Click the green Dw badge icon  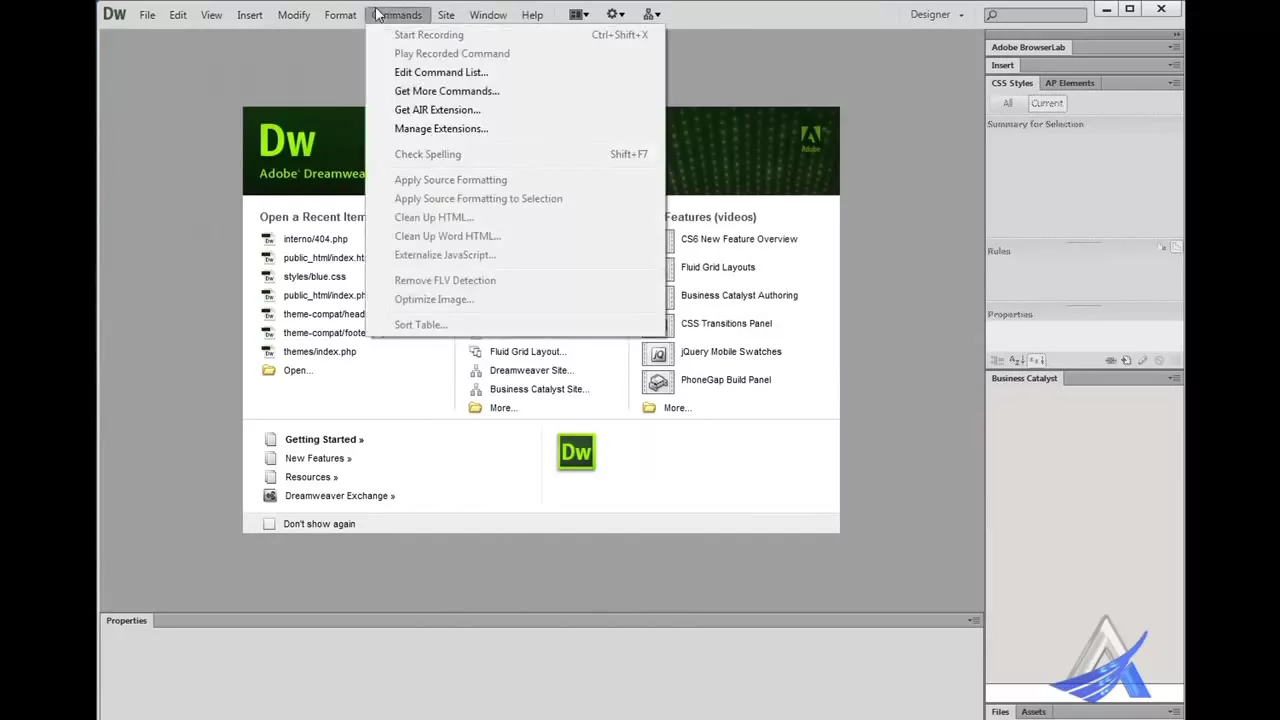point(576,452)
